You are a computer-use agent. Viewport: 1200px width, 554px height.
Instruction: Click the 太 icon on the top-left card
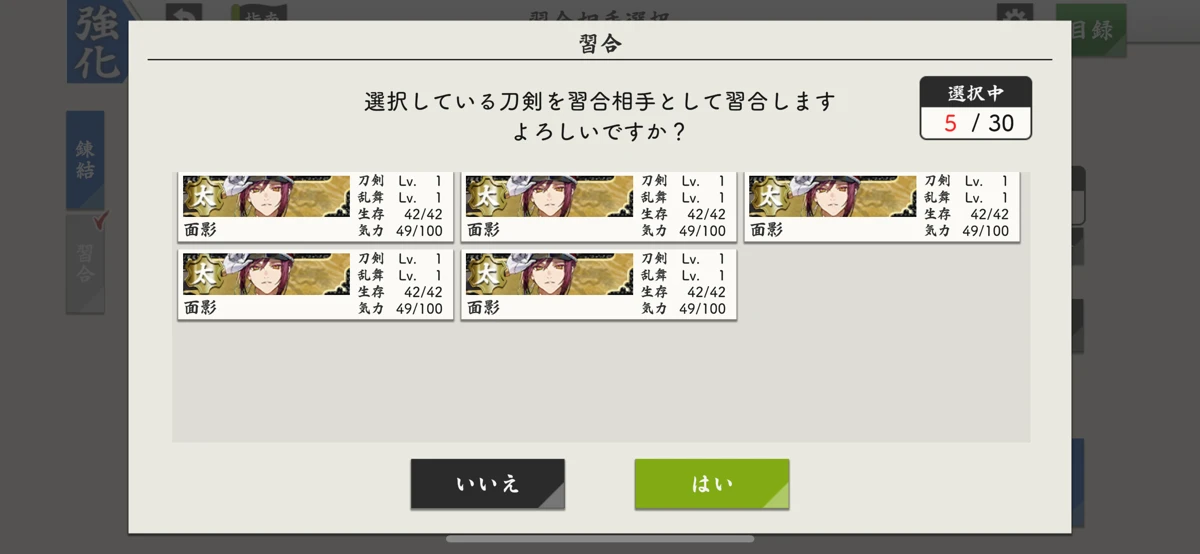point(201,197)
